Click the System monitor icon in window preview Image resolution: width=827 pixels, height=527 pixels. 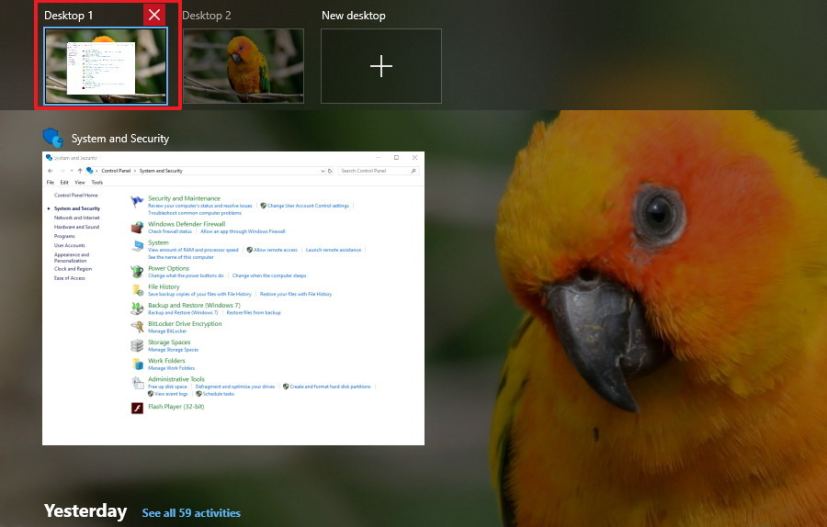pos(137,246)
